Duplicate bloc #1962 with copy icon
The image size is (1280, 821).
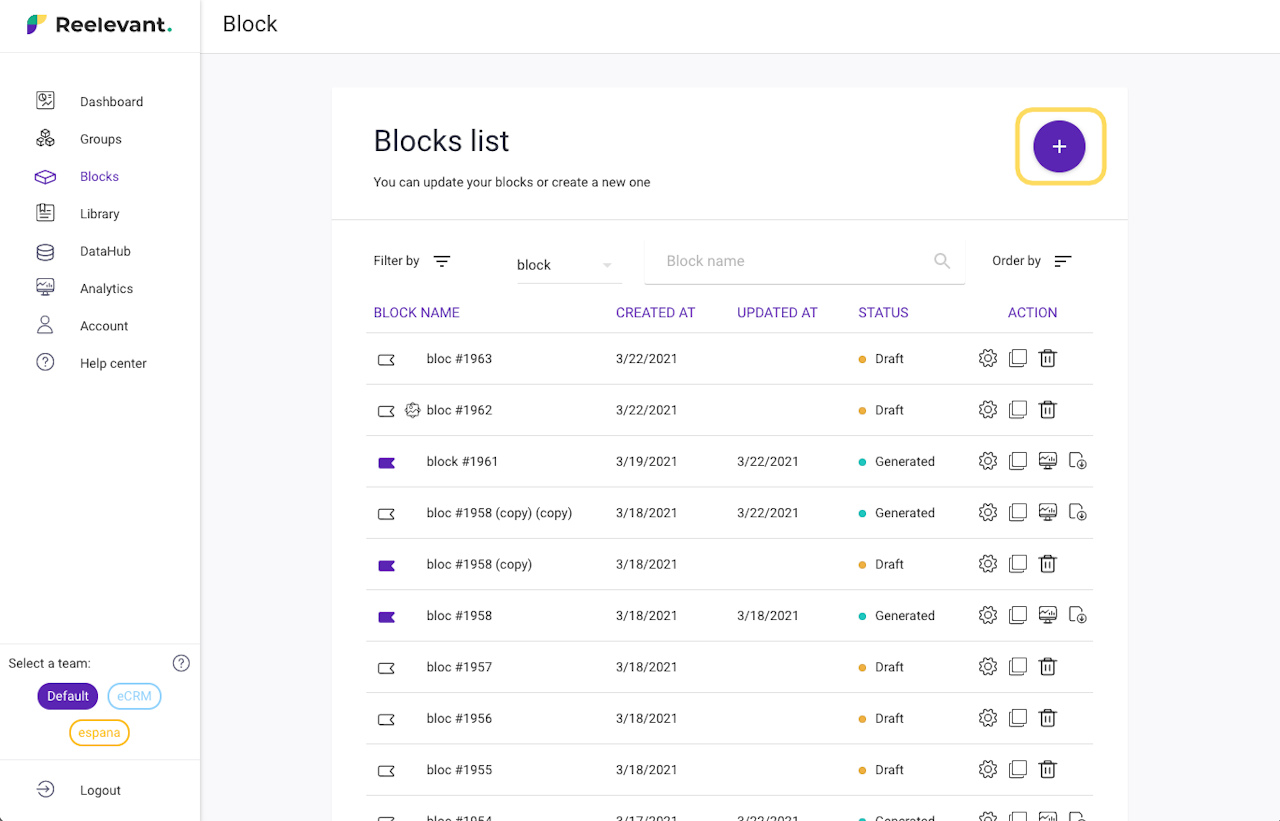[x=1018, y=410]
